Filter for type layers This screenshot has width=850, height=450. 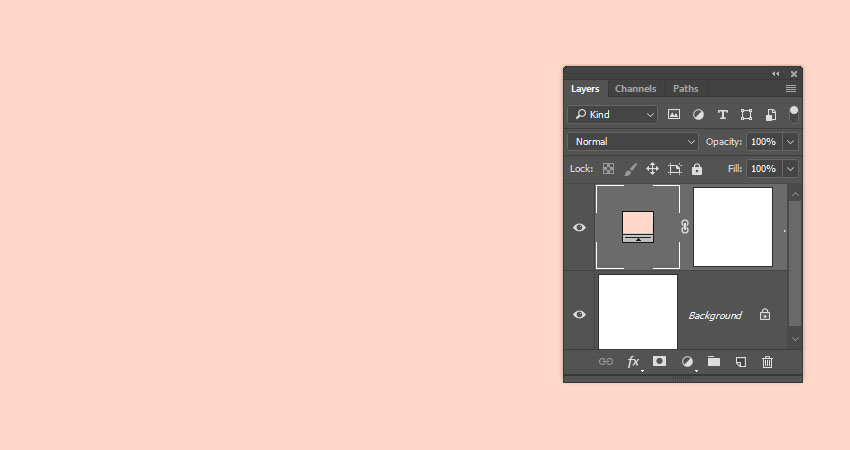click(x=723, y=114)
